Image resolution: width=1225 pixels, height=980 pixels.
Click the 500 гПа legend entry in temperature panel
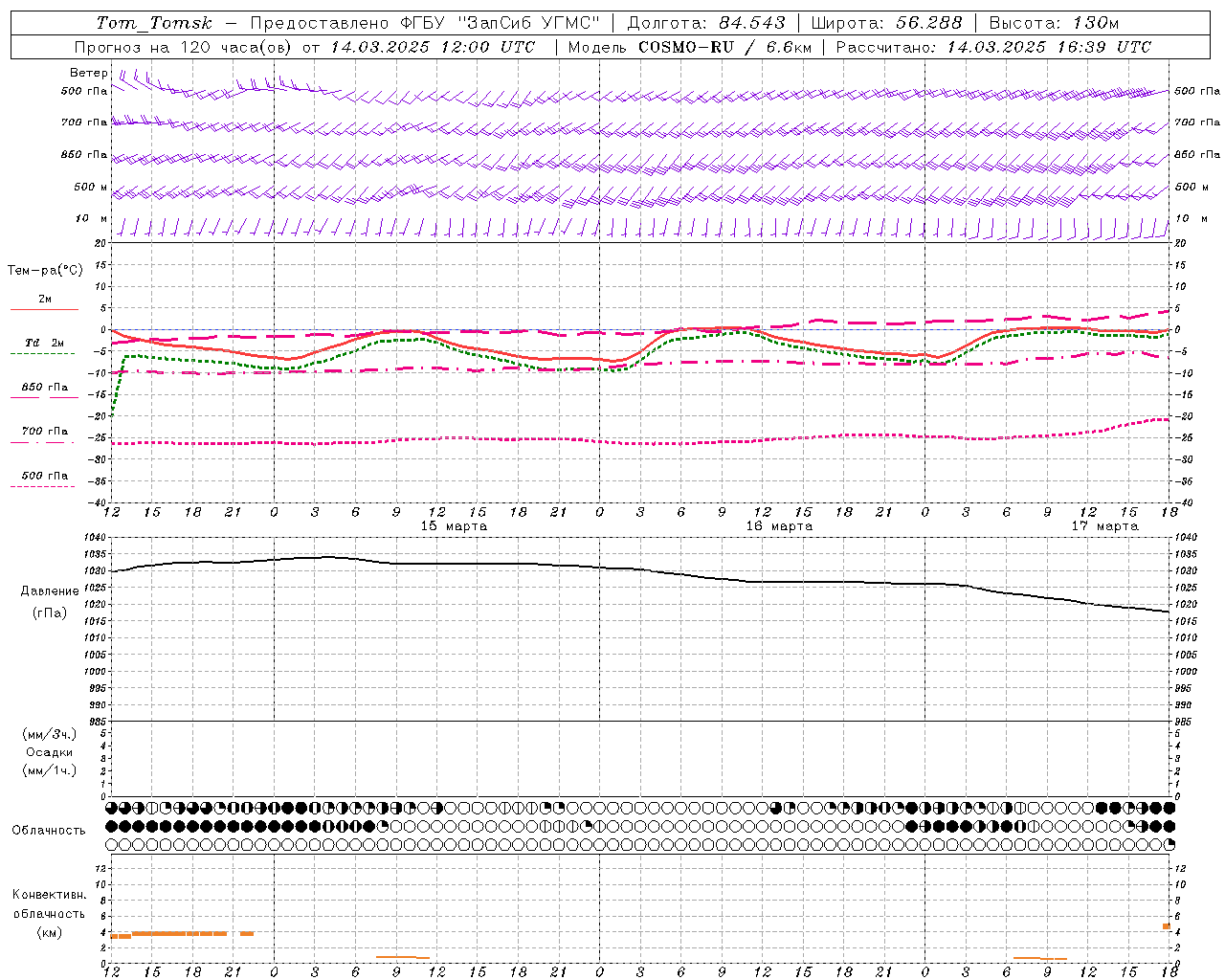[x=45, y=476]
